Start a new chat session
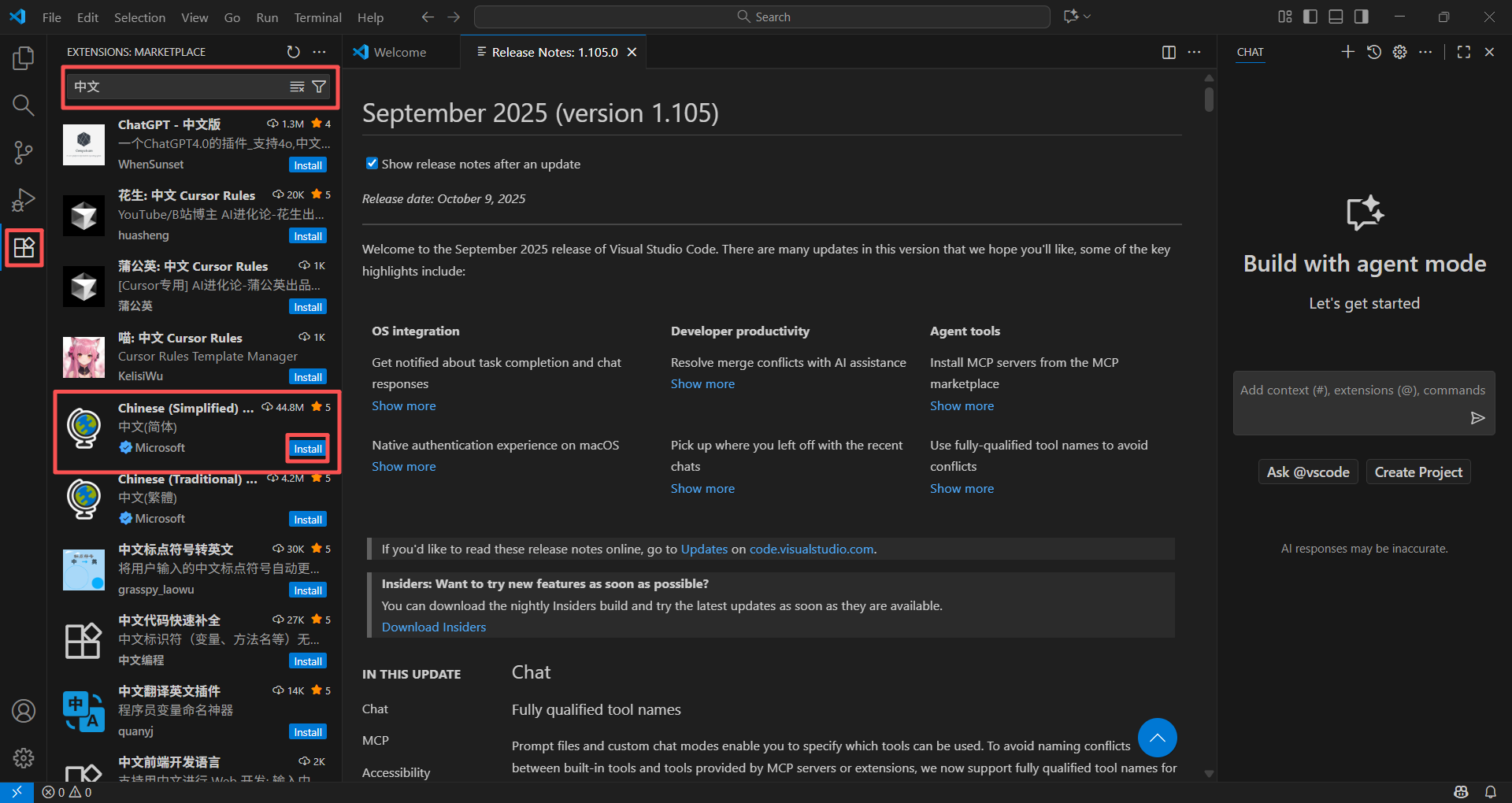Viewport: 1512px width, 803px height. 1348,52
